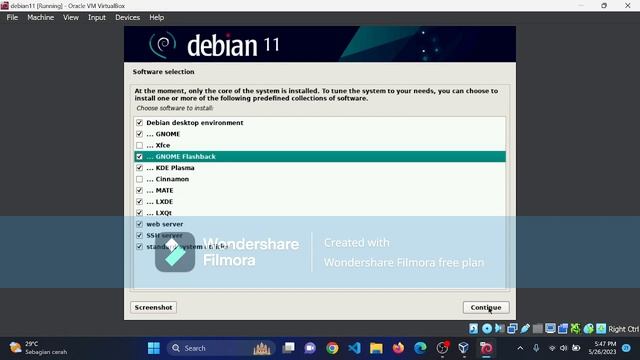Click VirtualBox hard disk activity icon

click(x=473, y=329)
